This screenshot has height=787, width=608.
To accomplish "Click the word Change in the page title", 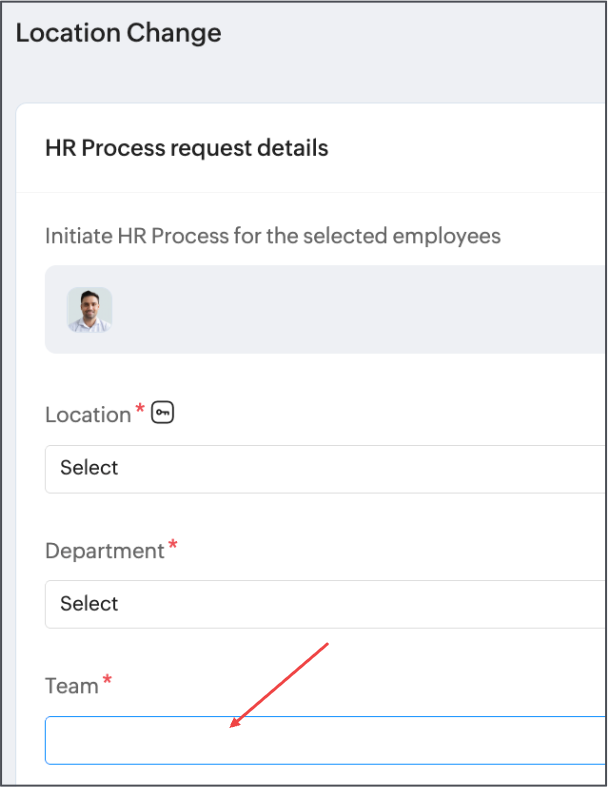I will coord(174,33).
